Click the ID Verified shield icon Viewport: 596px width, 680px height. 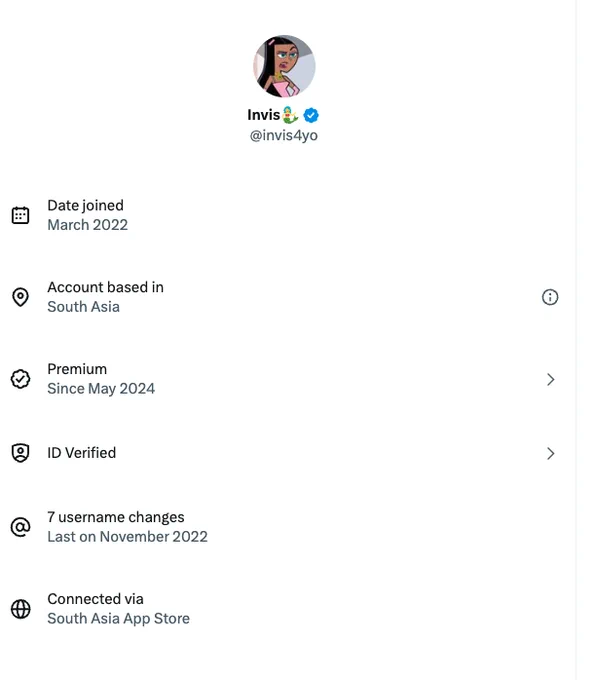point(20,453)
